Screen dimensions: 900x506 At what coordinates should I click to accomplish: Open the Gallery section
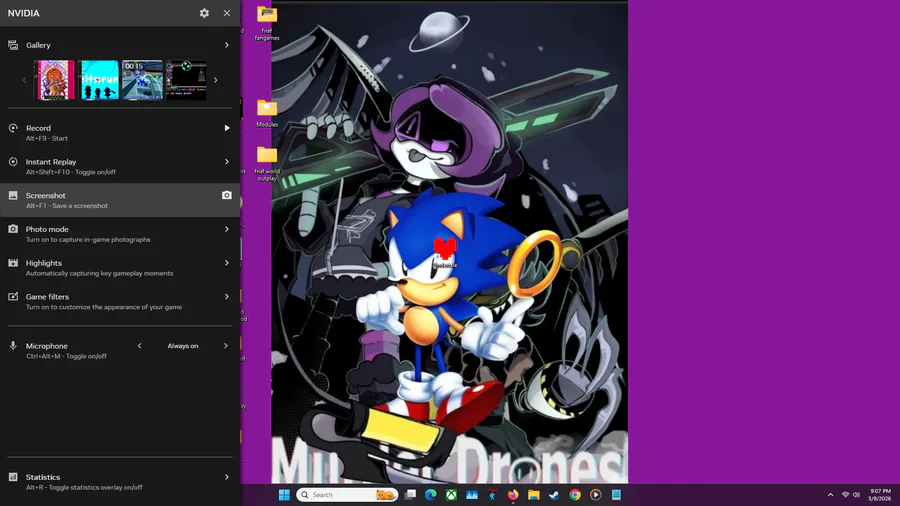click(119, 45)
